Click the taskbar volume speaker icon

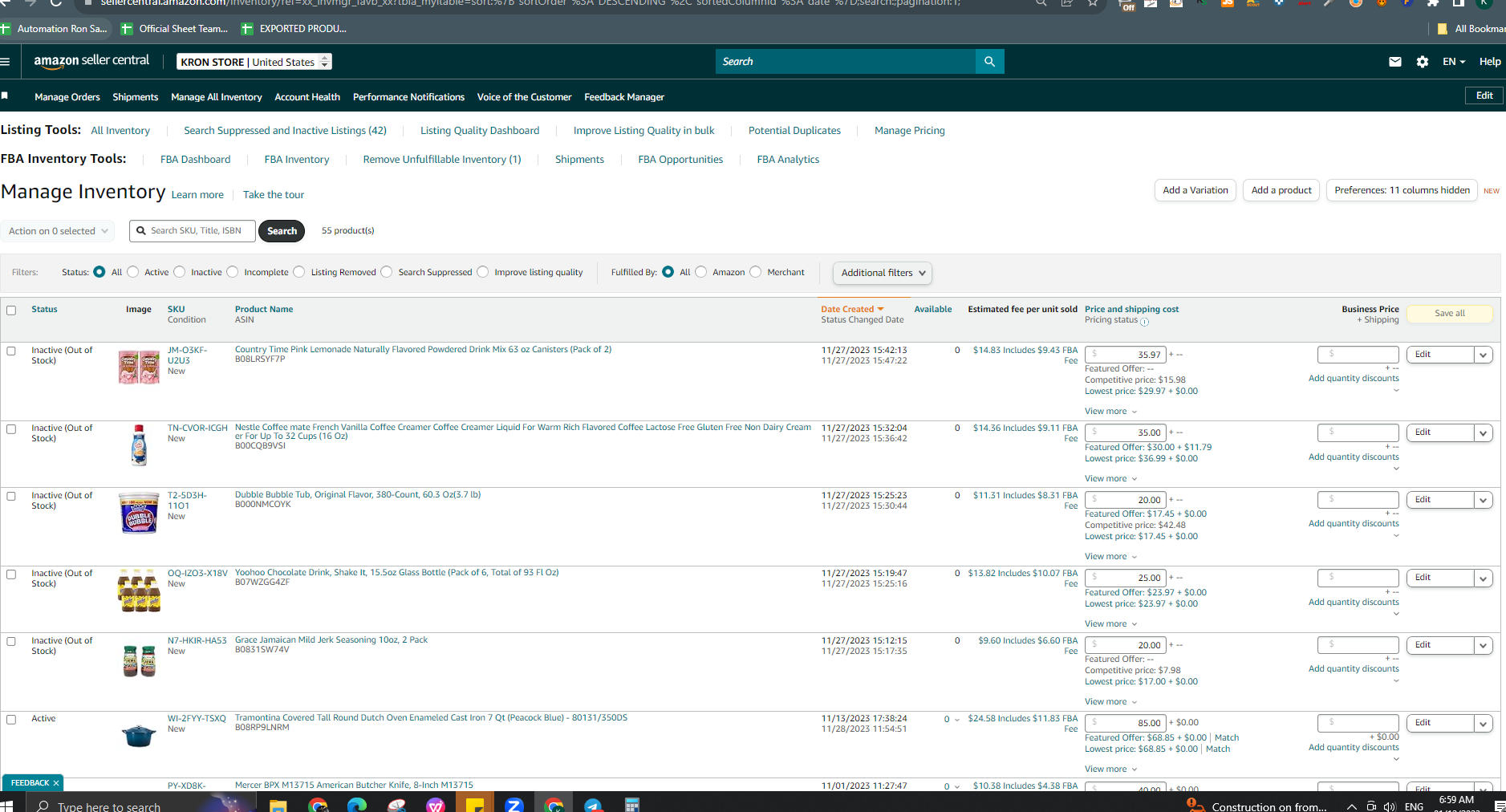click(1390, 806)
